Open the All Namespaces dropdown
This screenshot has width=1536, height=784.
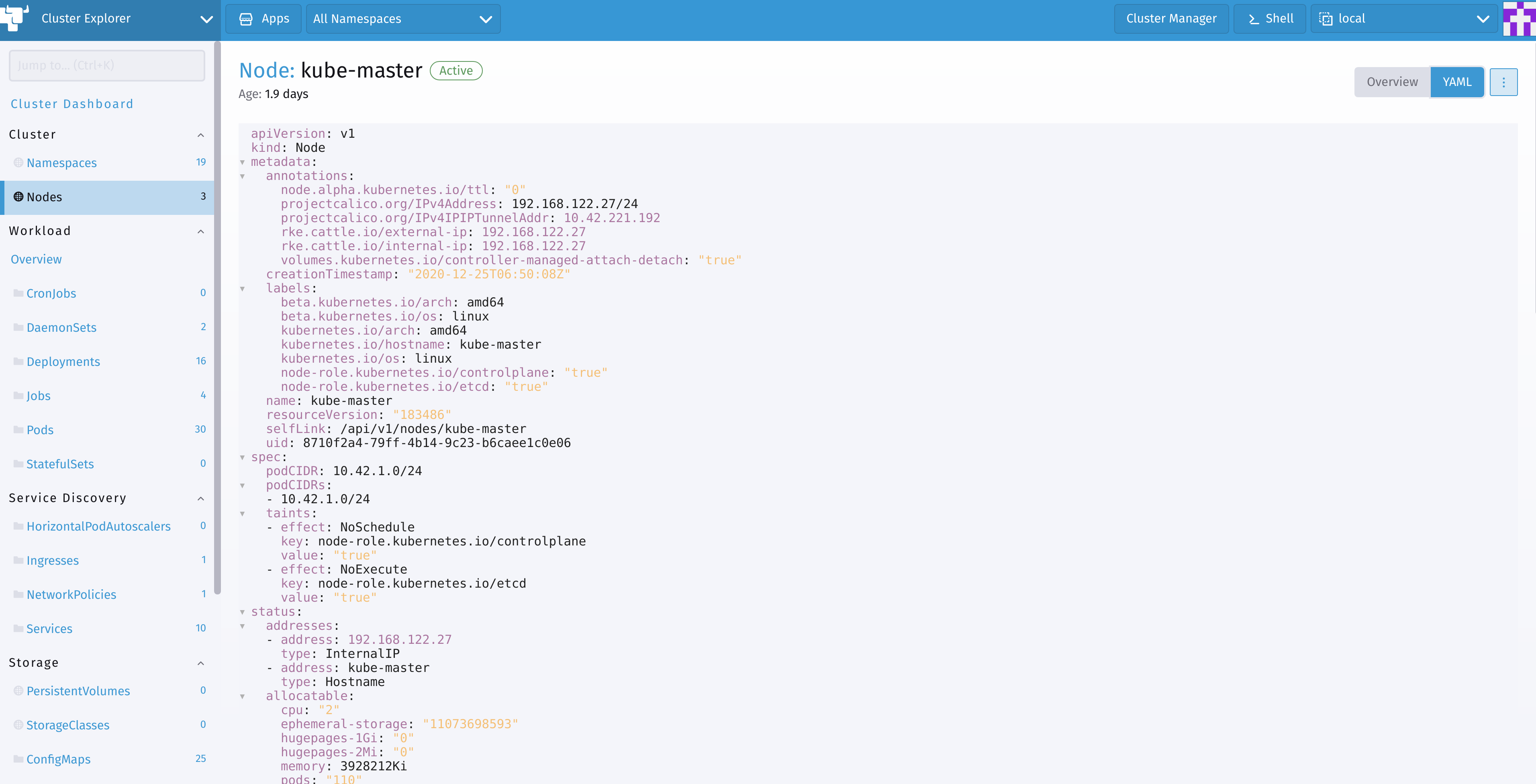pyautogui.click(x=402, y=19)
